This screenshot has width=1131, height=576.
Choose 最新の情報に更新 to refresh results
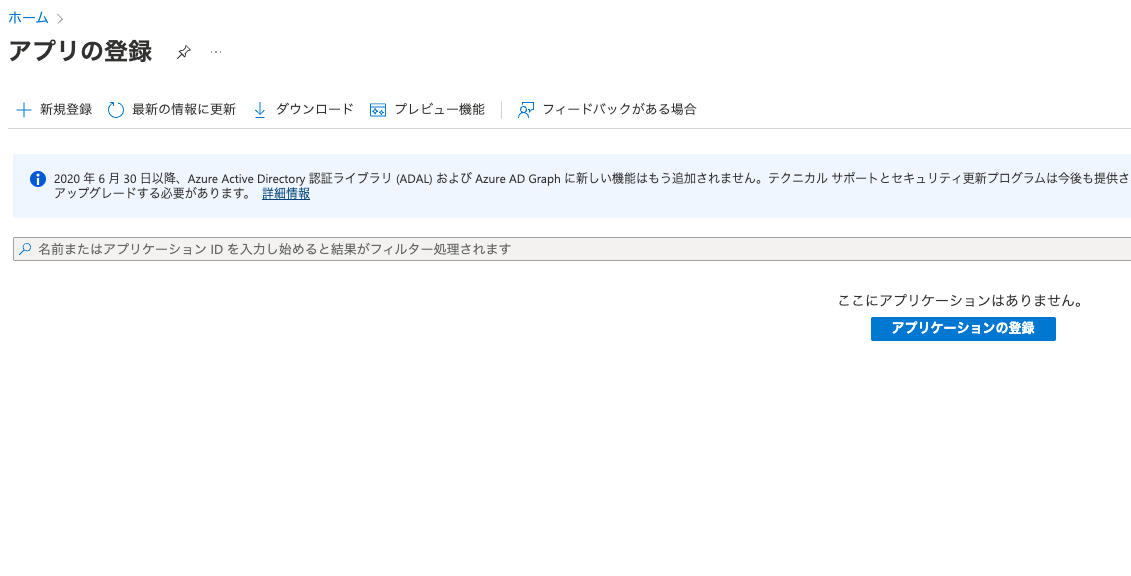tap(182, 109)
